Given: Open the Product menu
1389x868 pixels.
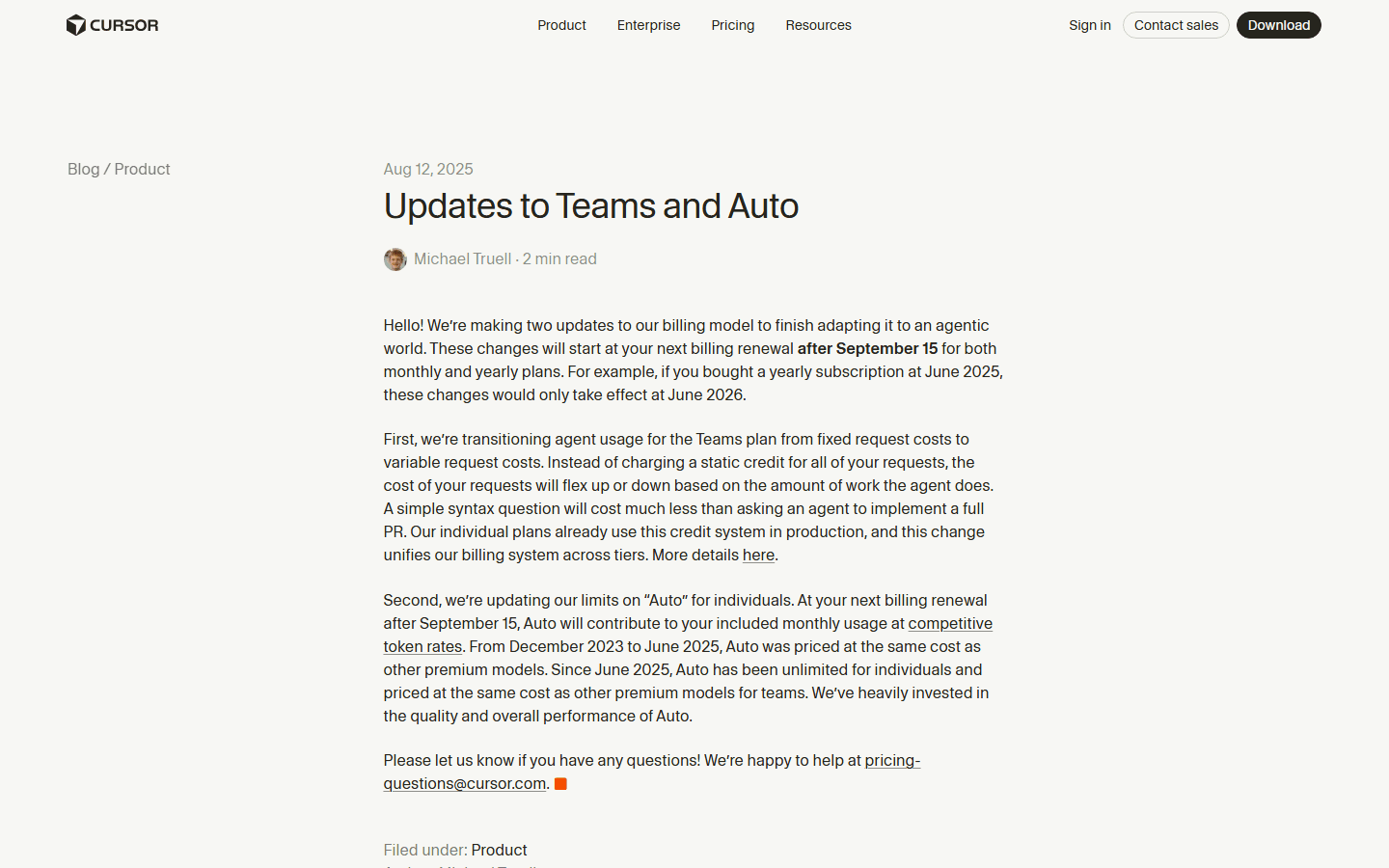Looking at the screenshot, I should (x=561, y=25).
